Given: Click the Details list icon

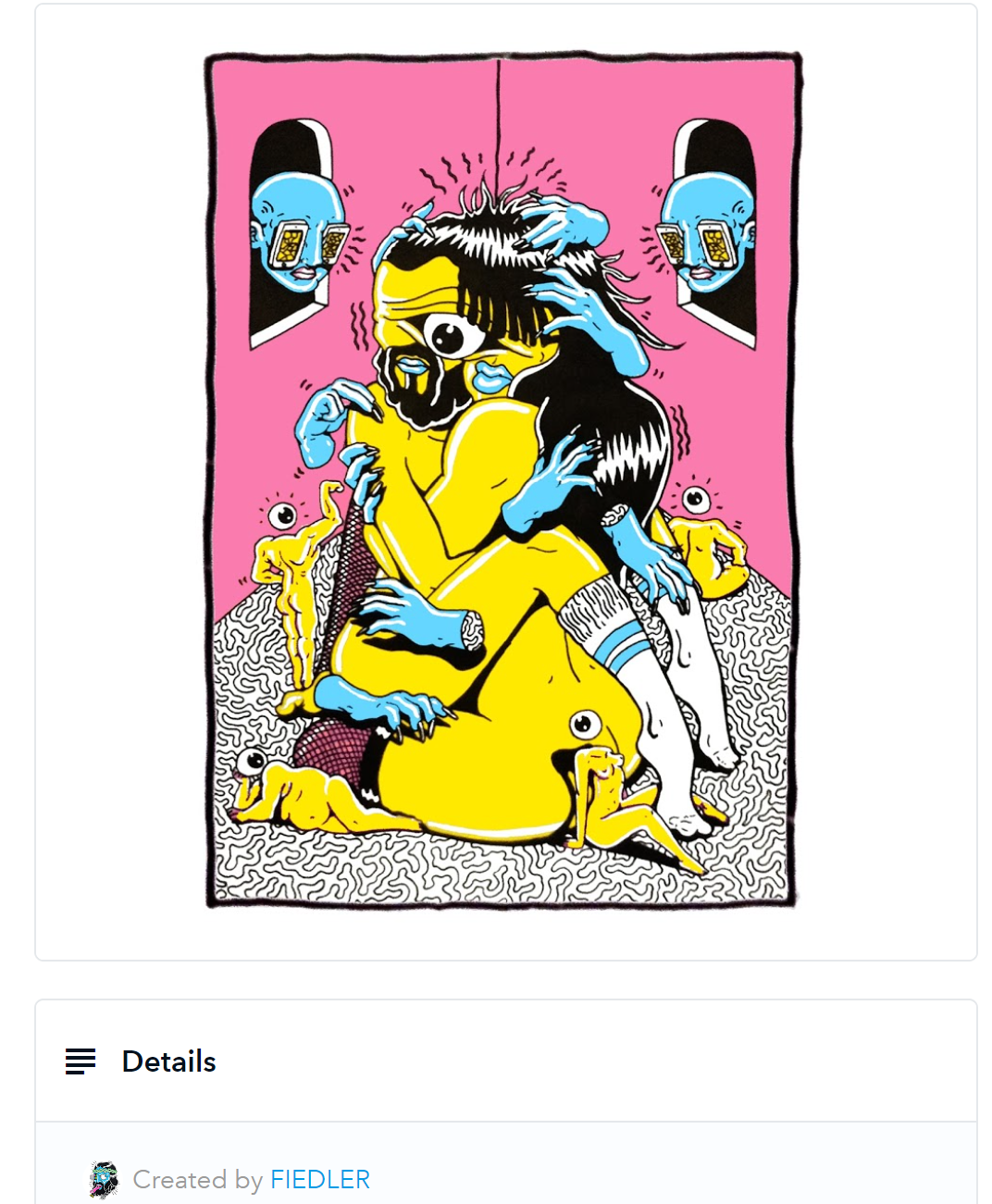Looking at the screenshot, I should coord(81,1061).
